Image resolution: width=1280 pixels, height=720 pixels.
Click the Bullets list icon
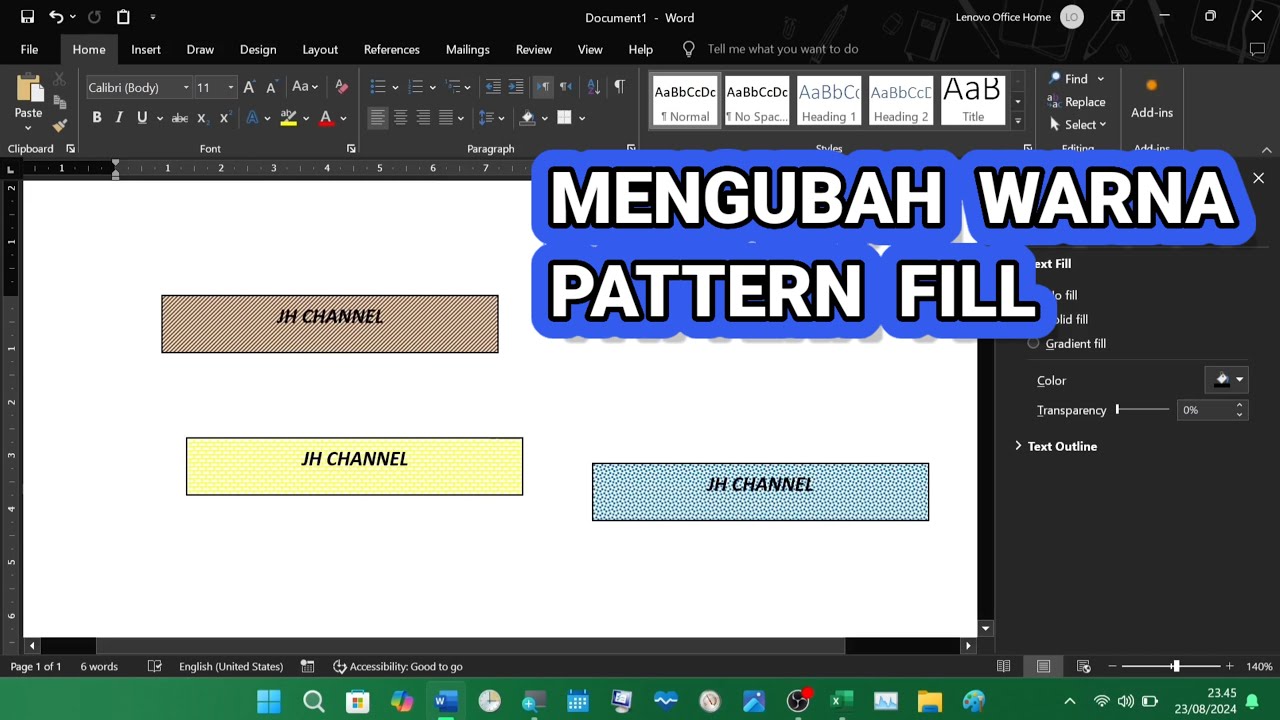pyautogui.click(x=378, y=87)
